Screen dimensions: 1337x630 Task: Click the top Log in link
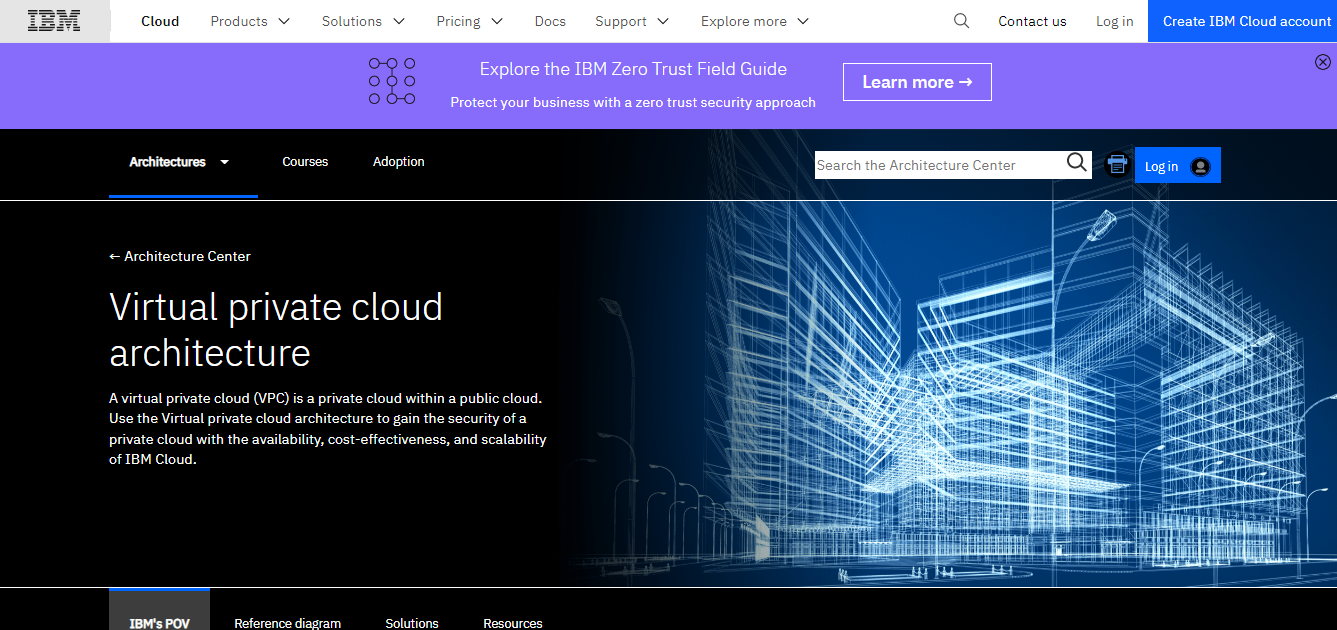click(1114, 21)
